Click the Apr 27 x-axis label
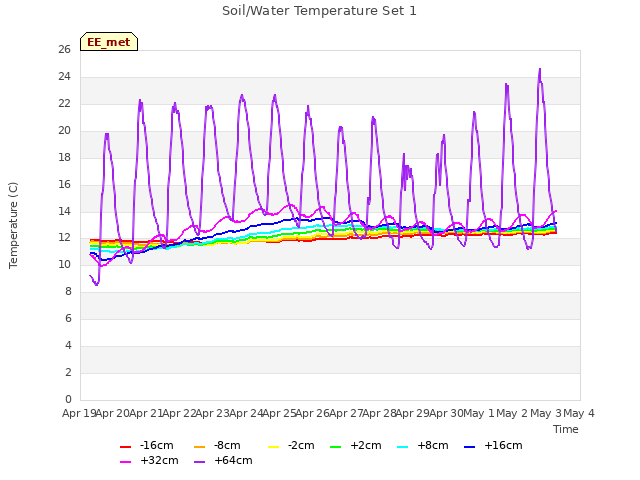640x480 pixels. coord(346,413)
